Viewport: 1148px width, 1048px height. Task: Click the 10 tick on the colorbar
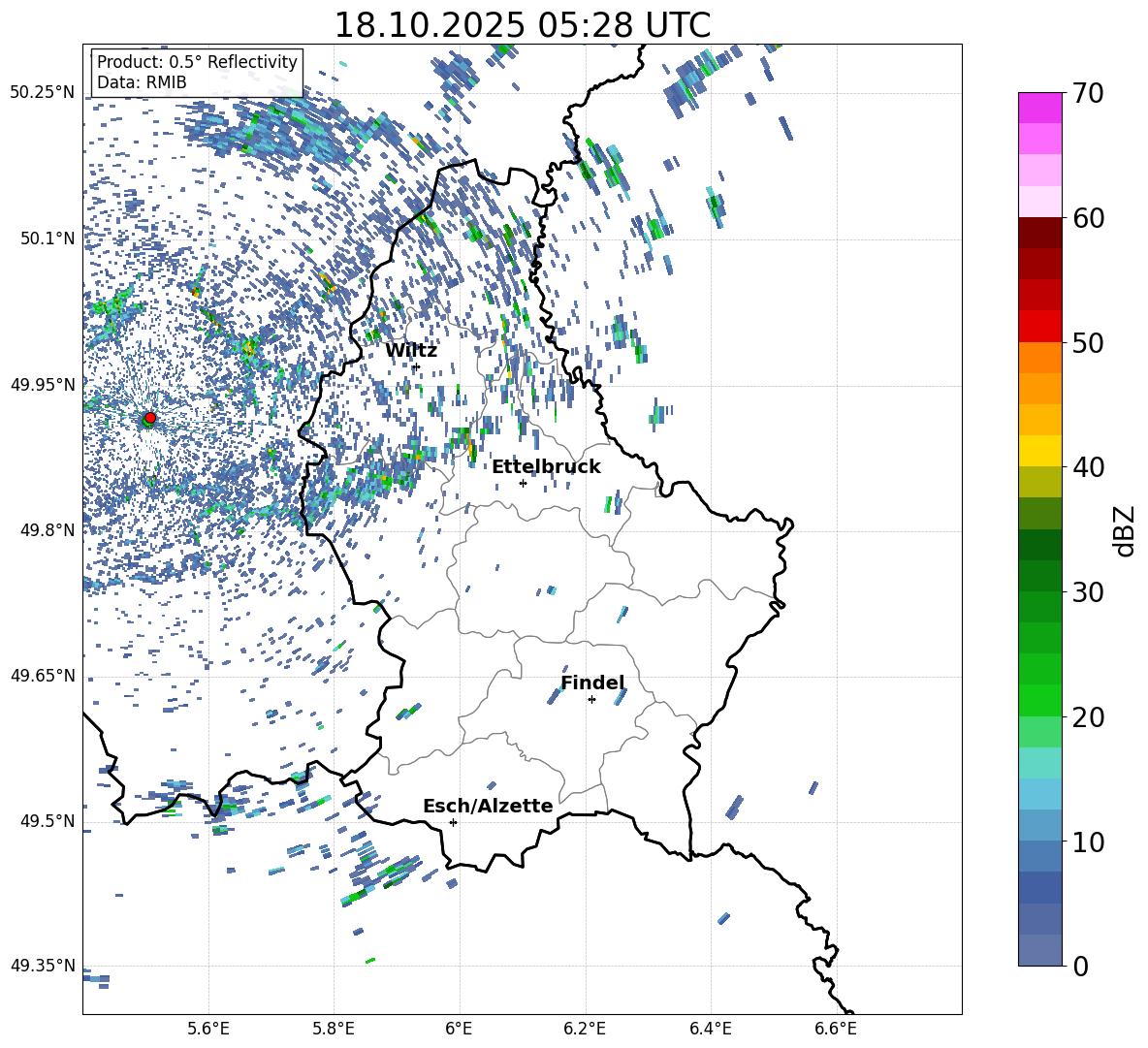[1089, 842]
